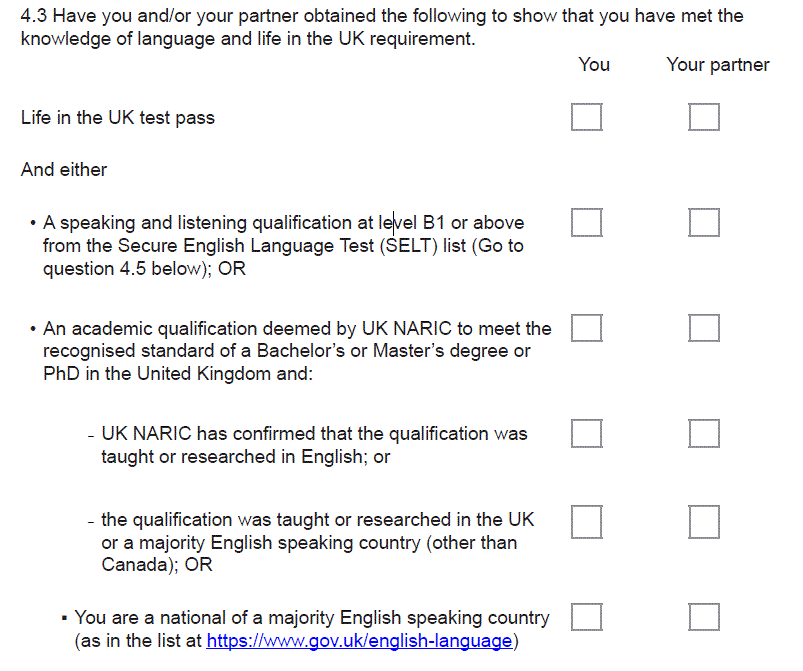
Task: Check 'taught or researched in English' for Your partner
Action: (x=704, y=433)
